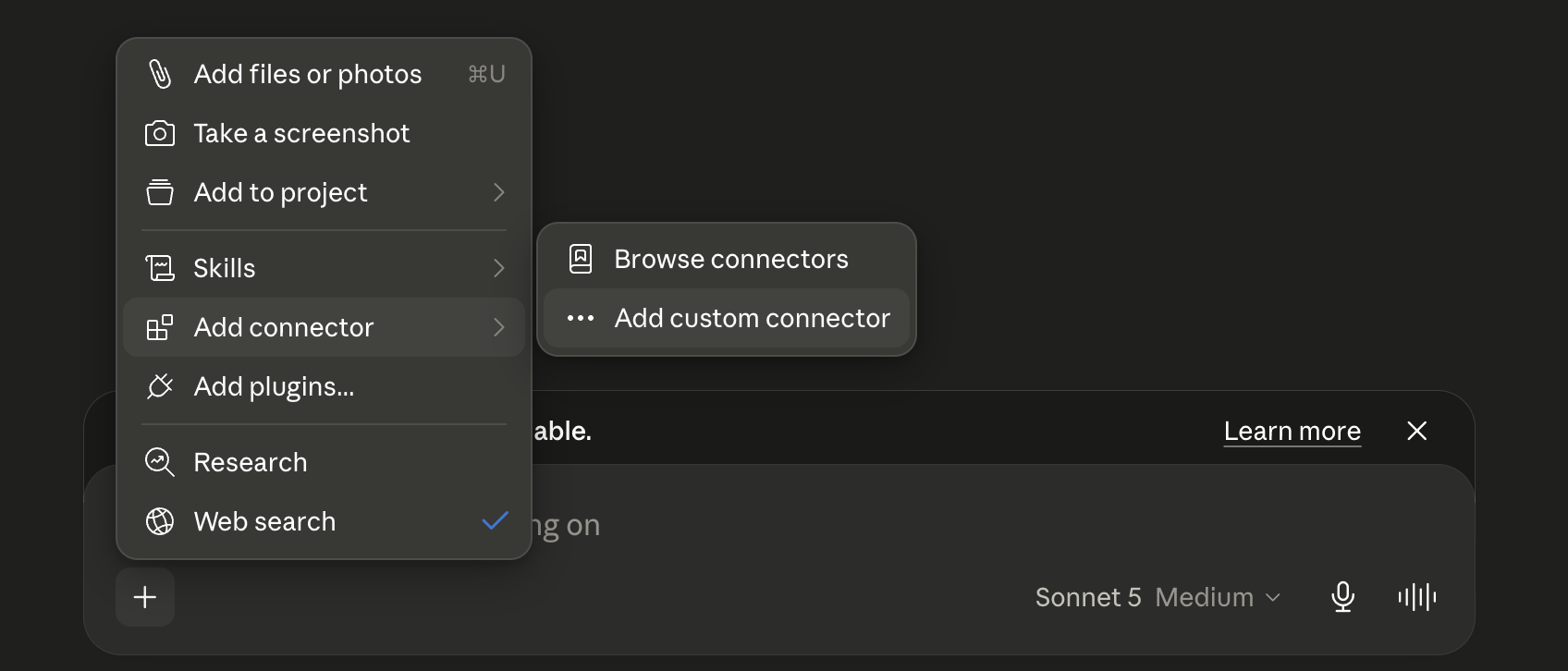
Task: Click the globe icon for Web search
Action: 160,521
